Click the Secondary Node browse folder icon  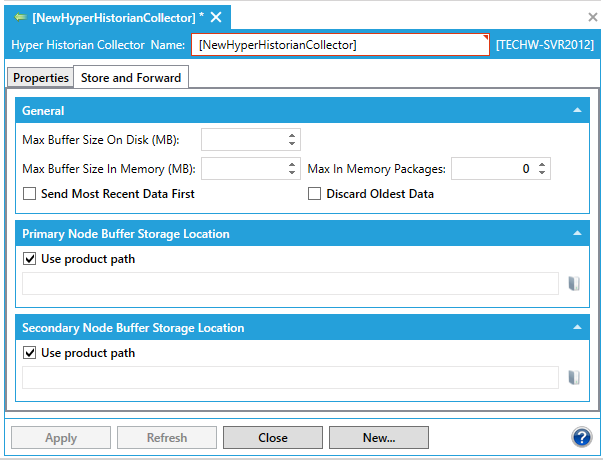pyautogui.click(x=574, y=378)
